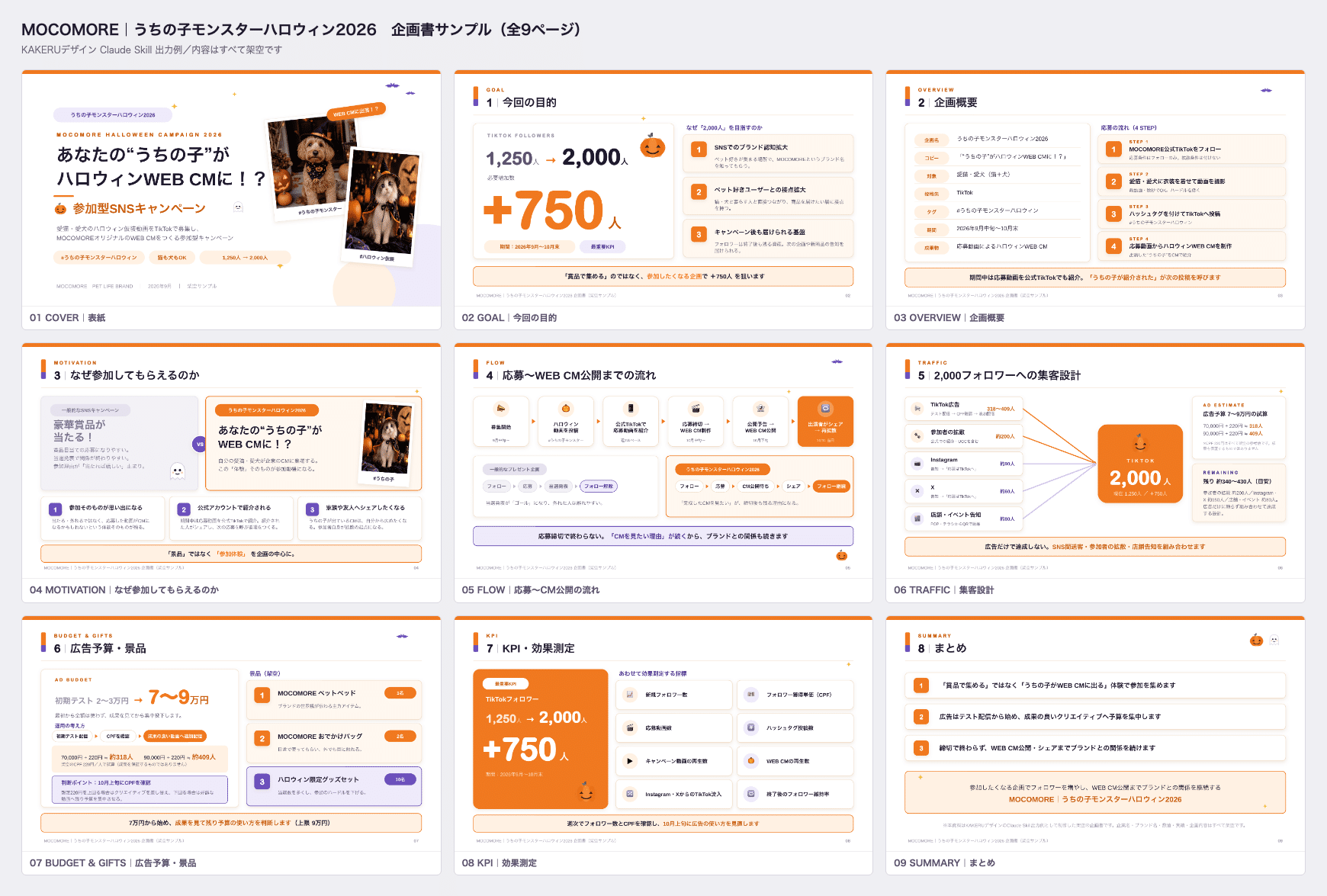Click the pumpkin mascot in the orange KPI card of slide 08
This screenshot has height=896, width=1327.
(x=586, y=791)
